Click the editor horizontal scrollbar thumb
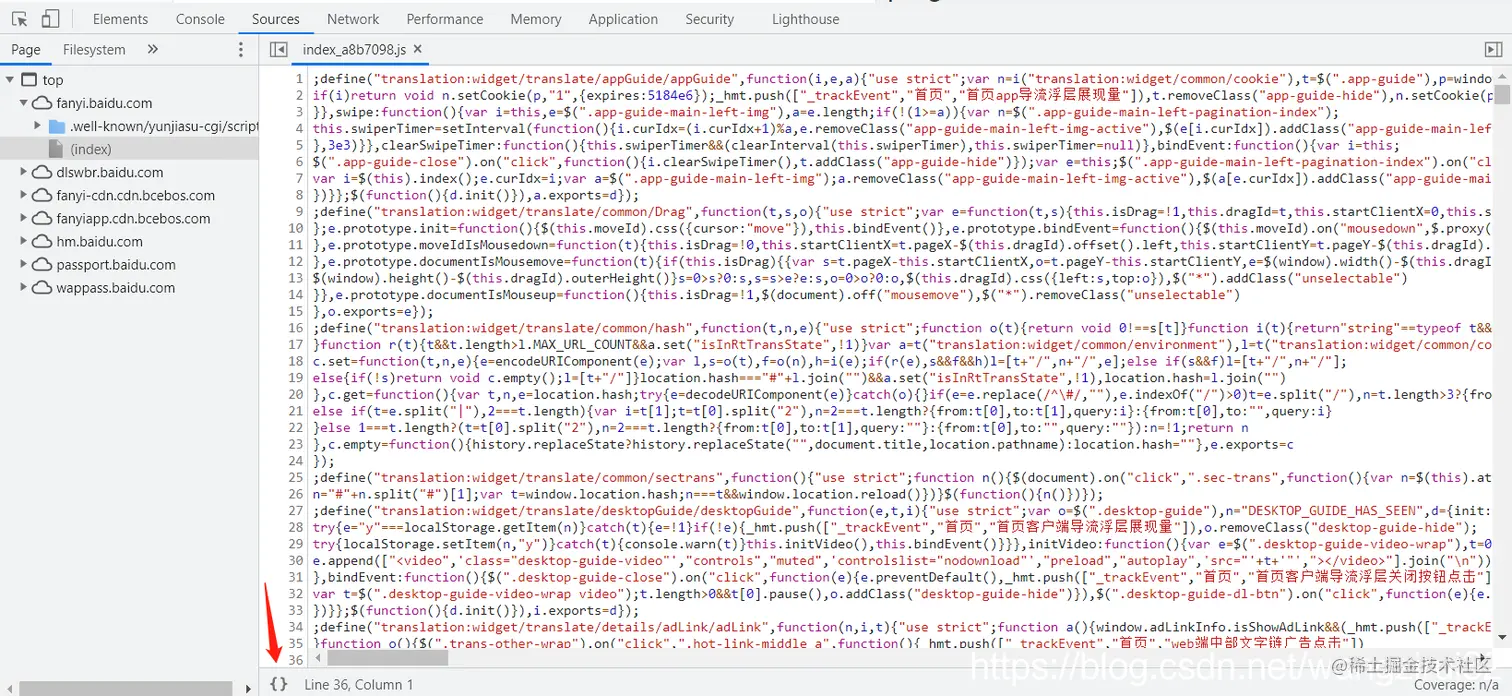Screen dimensions: 1512x696 [x=388, y=658]
